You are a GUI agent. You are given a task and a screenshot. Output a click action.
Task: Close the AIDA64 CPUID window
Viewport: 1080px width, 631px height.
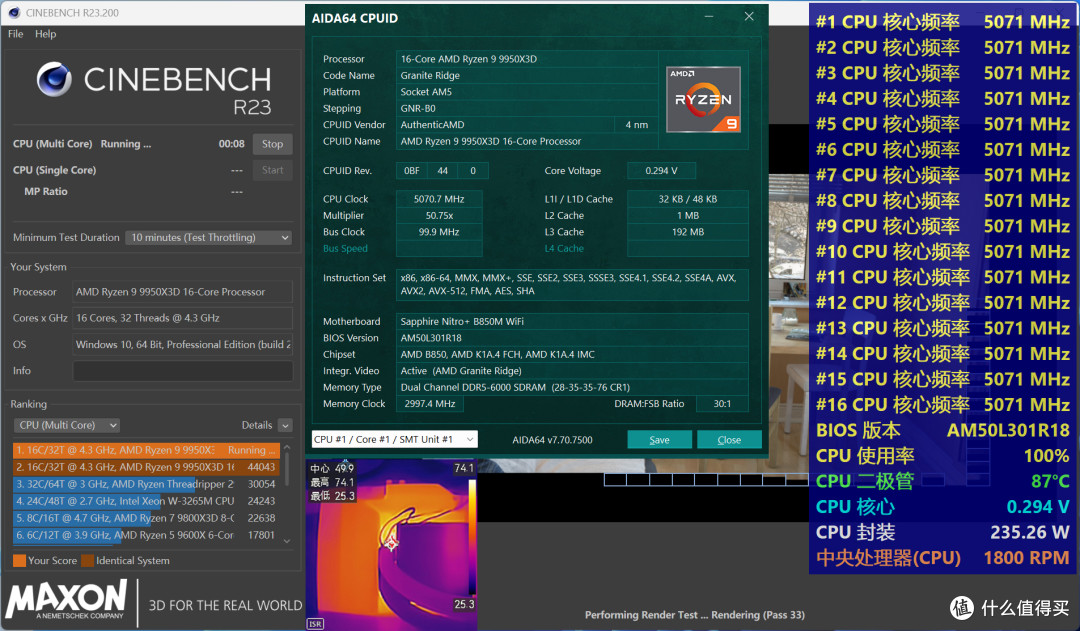[749, 17]
